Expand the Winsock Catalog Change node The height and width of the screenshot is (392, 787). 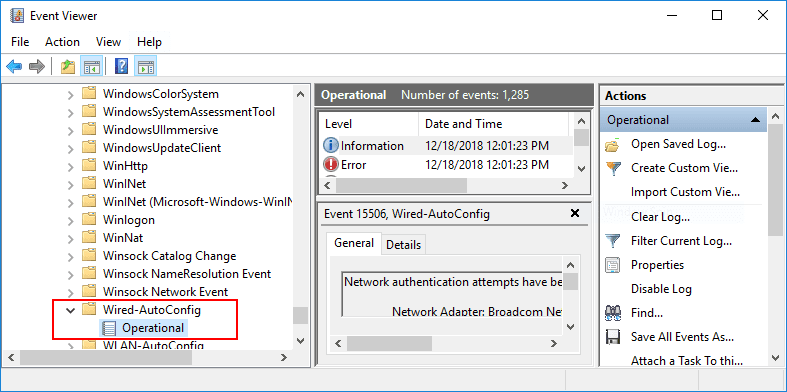pos(71,256)
